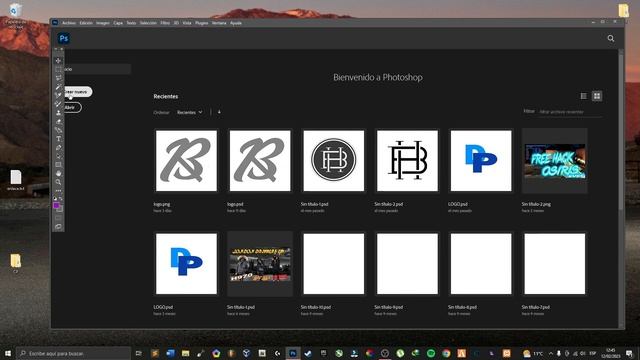Open the Texto menu

click(131, 23)
